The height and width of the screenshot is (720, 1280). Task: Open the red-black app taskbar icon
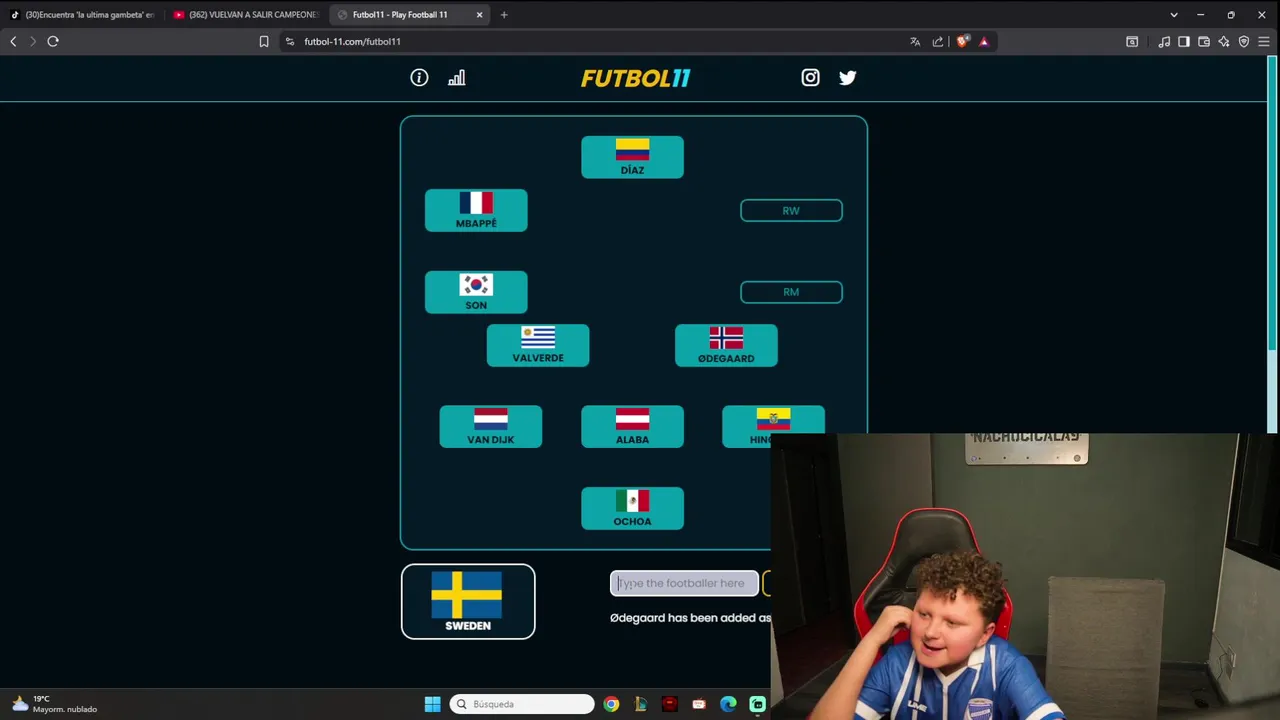(x=669, y=704)
